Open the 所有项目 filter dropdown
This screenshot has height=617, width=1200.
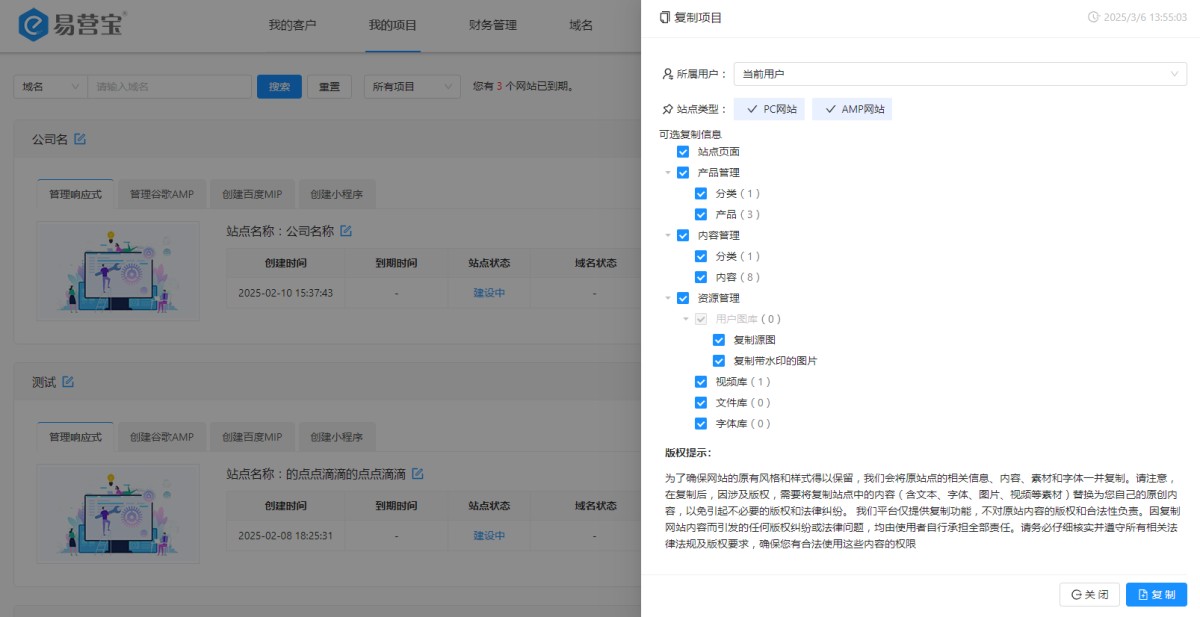click(413, 87)
